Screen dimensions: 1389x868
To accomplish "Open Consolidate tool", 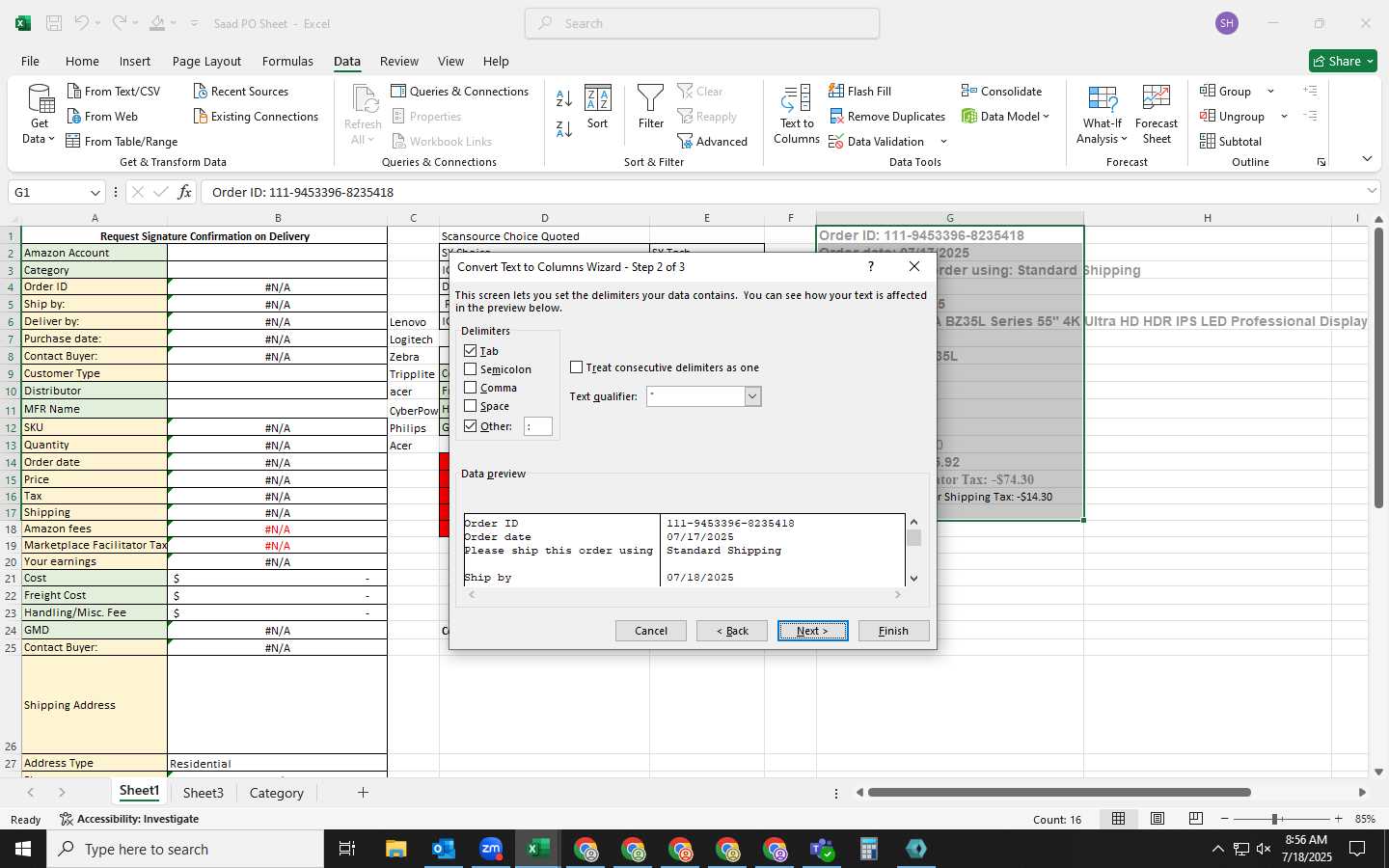I will click(x=1001, y=91).
